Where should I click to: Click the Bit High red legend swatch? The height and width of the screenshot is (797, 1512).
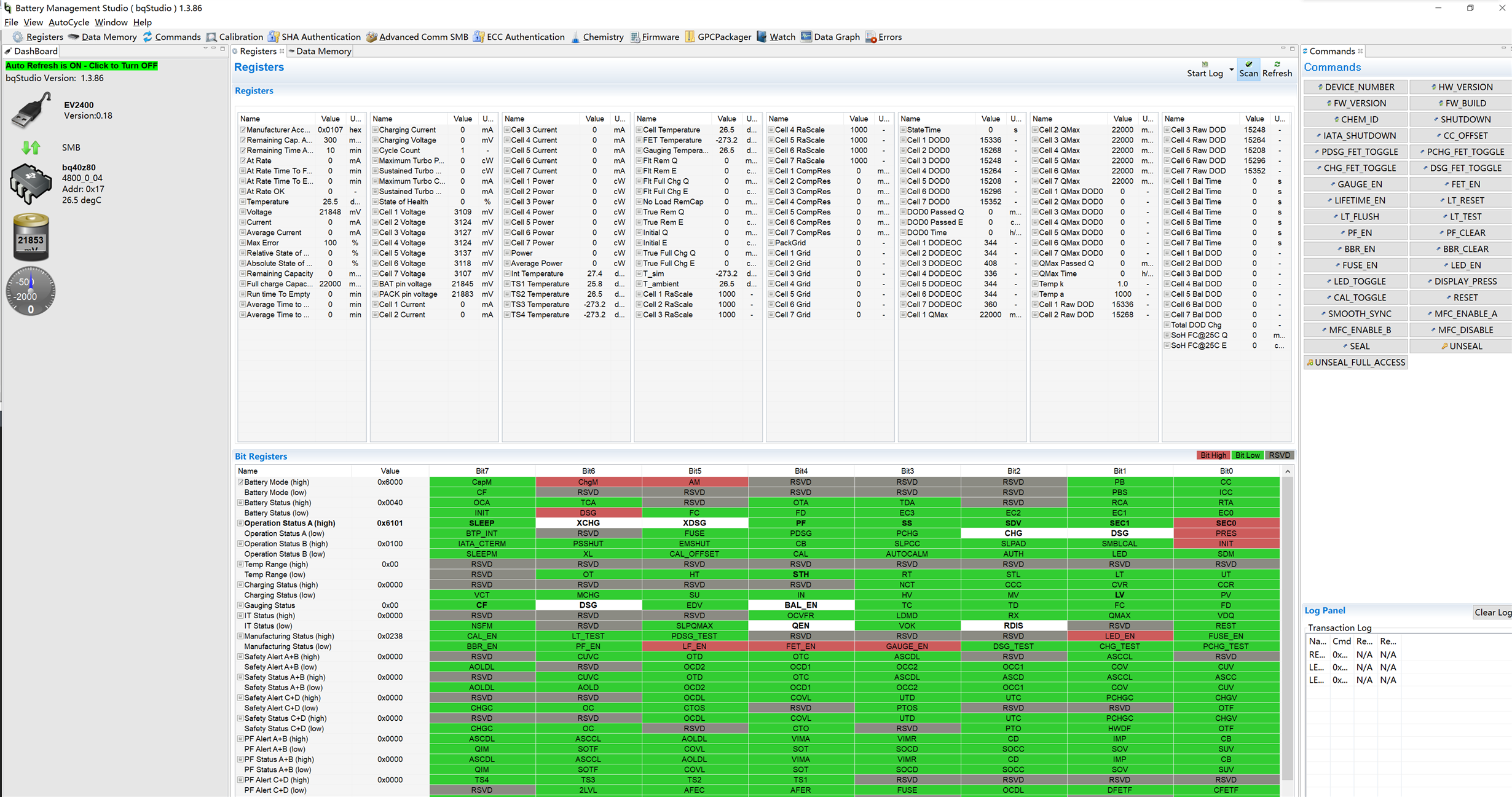click(x=1213, y=455)
